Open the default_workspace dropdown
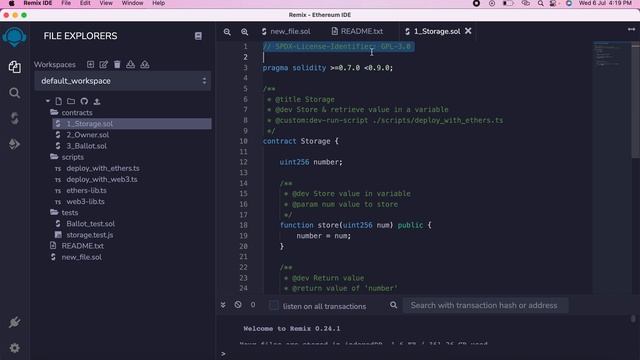This screenshot has height=360, width=640. tap(123, 81)
